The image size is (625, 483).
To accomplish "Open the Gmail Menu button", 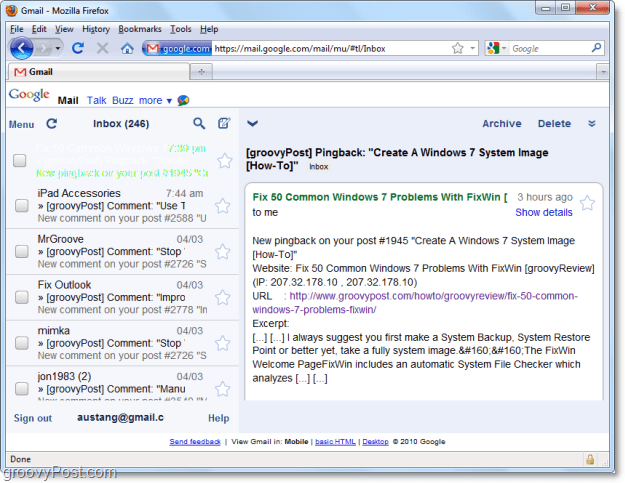I will tap(22, 125).
